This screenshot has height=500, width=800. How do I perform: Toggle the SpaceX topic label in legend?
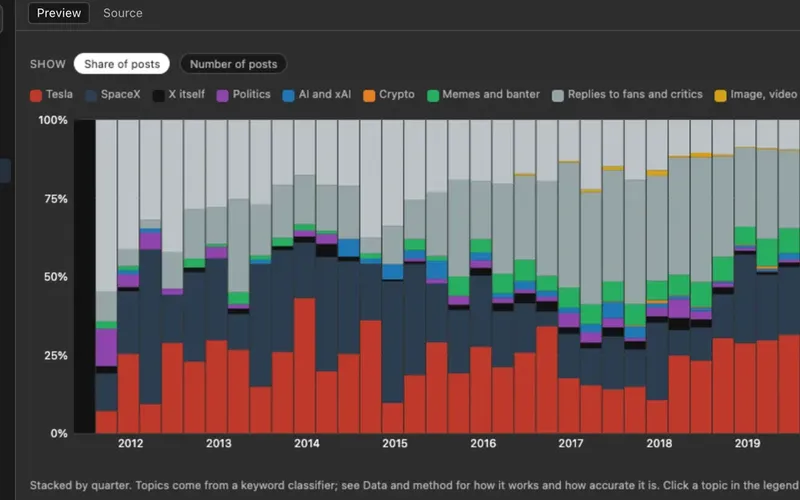[x=120, y=94]
